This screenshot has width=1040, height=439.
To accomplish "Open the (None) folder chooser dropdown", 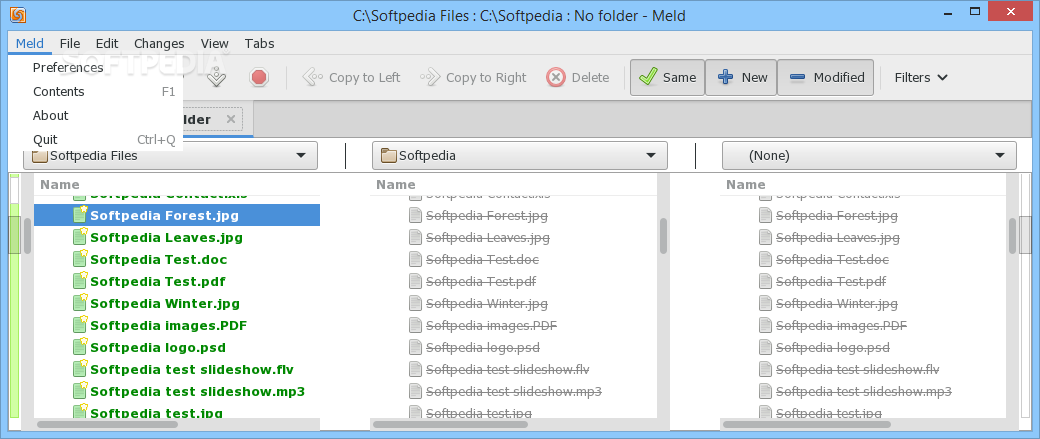I will (869, 156).
